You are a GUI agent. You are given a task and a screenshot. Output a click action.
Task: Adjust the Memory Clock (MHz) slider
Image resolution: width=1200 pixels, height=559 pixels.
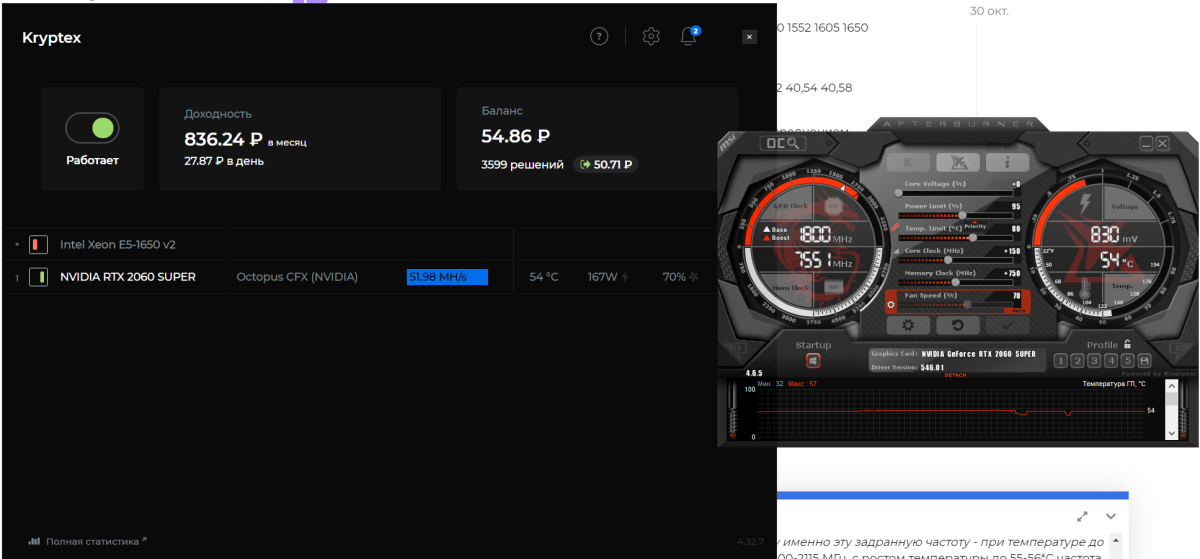point(955,282)
